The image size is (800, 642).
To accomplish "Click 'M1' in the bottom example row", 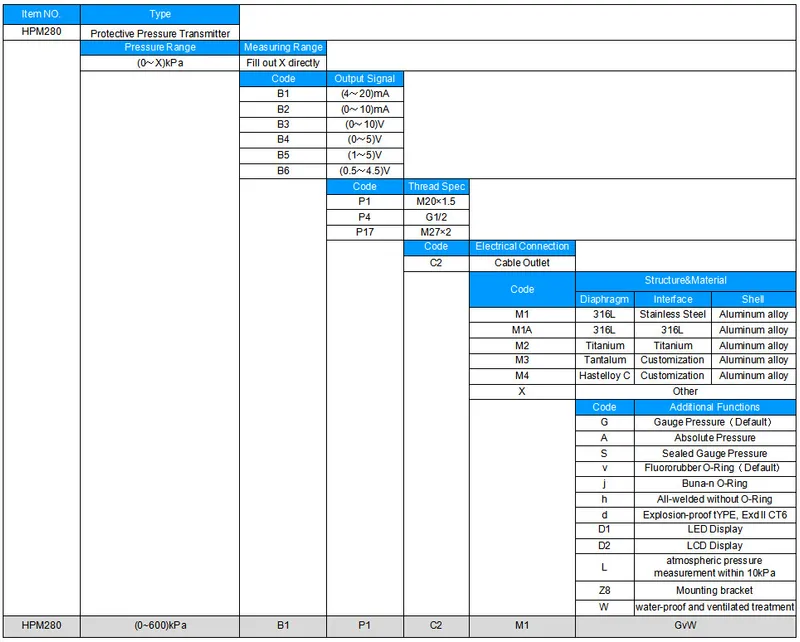I will pyautogui.click(x=522, y=626).
